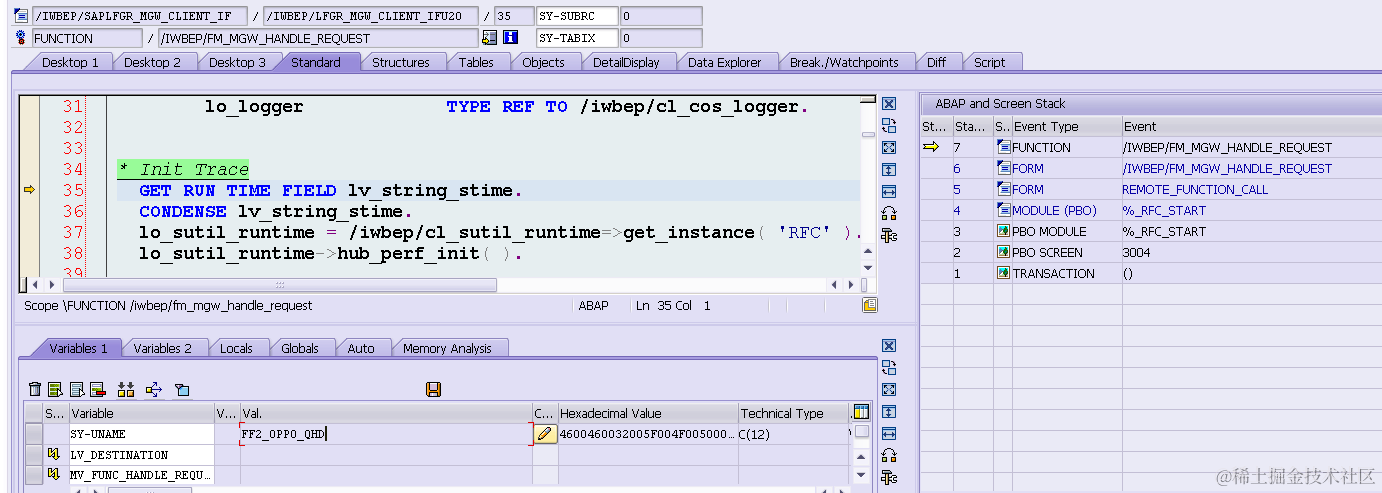The image size is (1382, 493).
Task: Tick the checkbox at the SY-UNAME row end
Action: pyautogui.click(x=861, y=432)
